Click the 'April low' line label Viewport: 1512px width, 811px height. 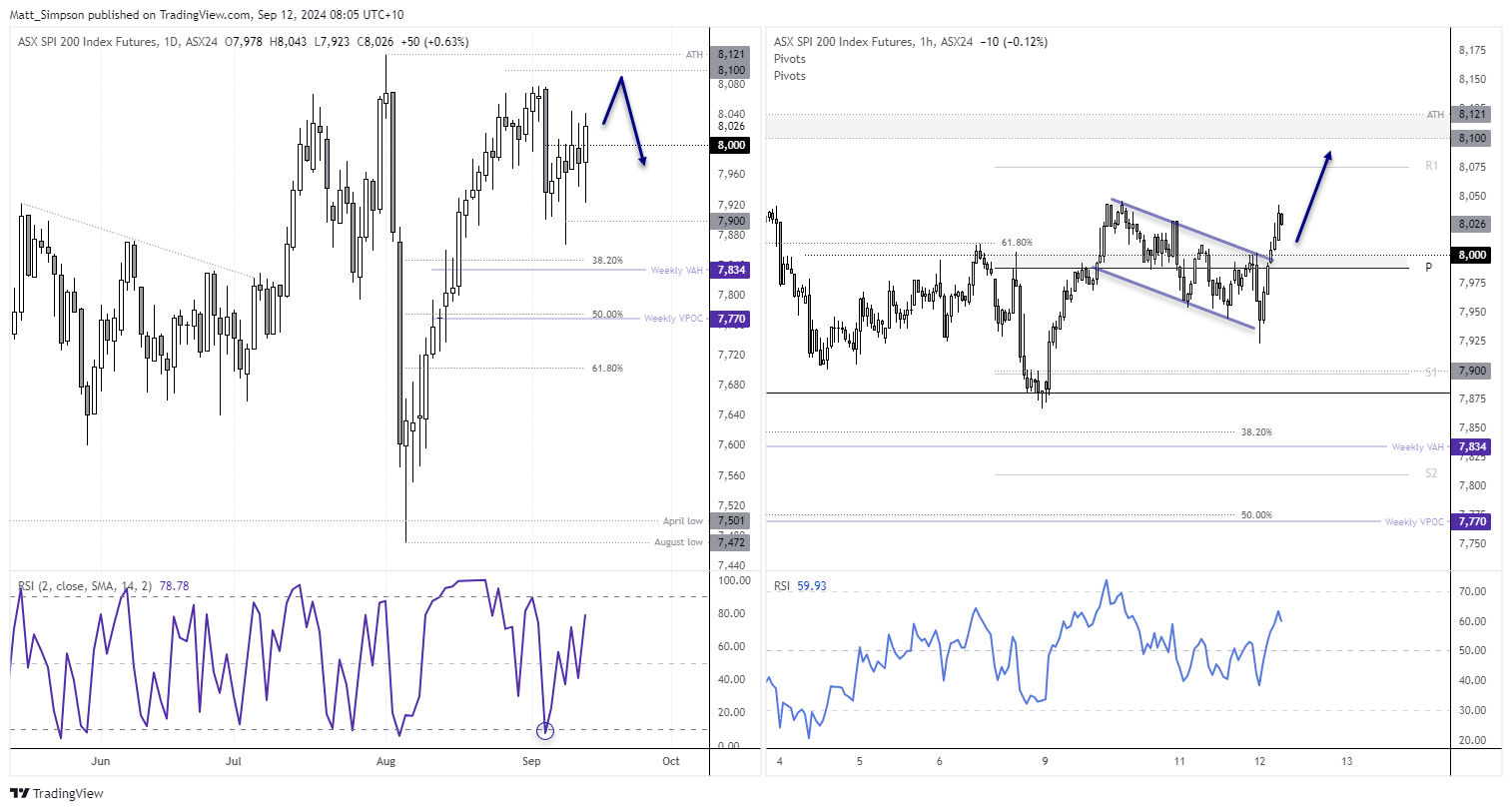pyautogui.click(x=683, y=521)
